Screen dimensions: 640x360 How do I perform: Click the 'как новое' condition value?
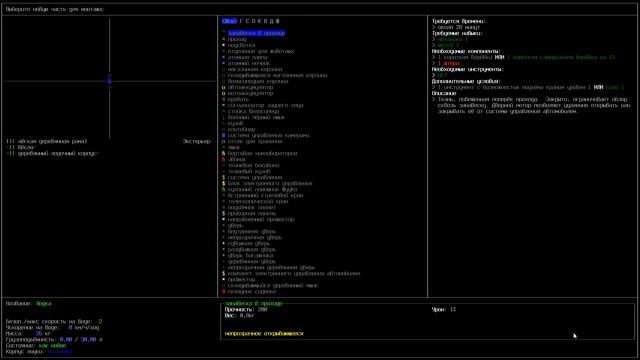52,345
